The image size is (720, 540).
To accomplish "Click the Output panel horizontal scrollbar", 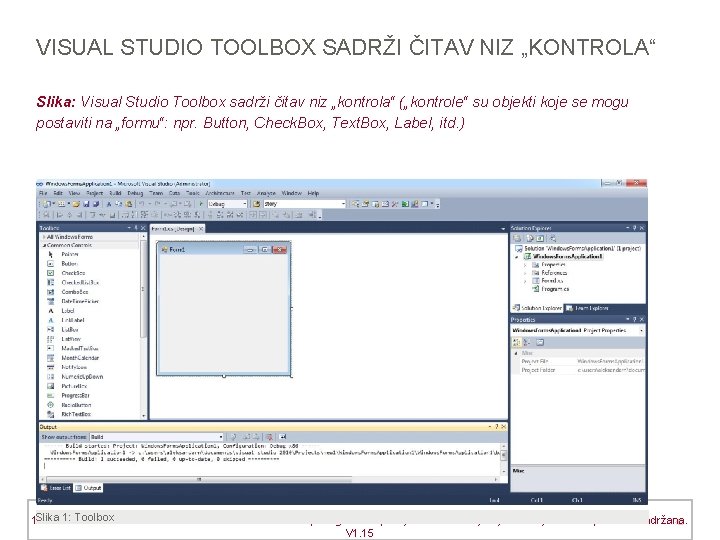I will [x=271, y=479].
